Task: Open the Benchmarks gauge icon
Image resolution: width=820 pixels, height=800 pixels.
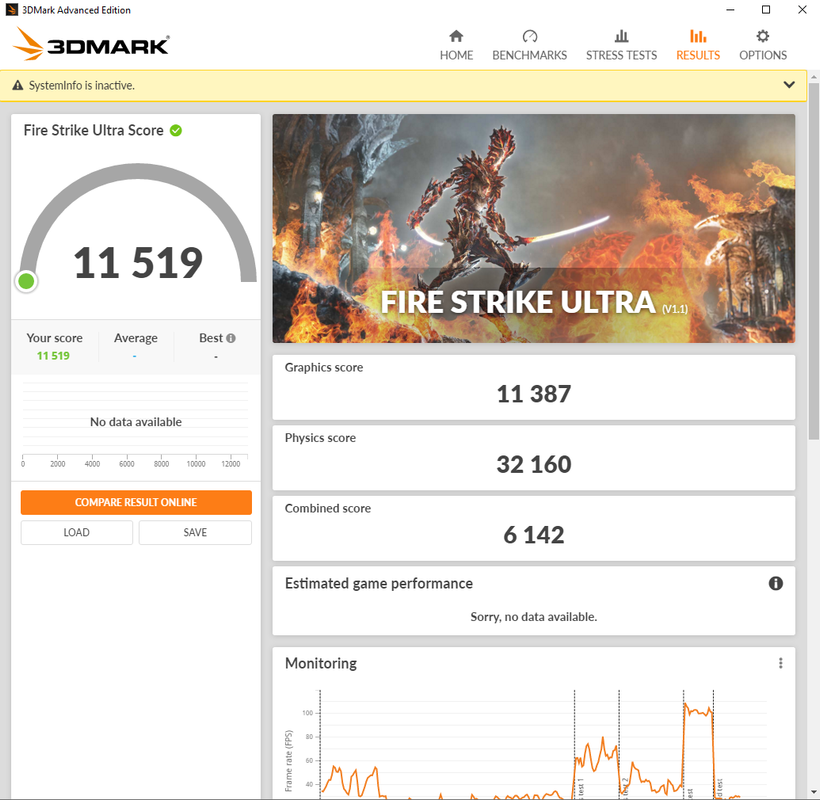Action: tap(529, 36)
